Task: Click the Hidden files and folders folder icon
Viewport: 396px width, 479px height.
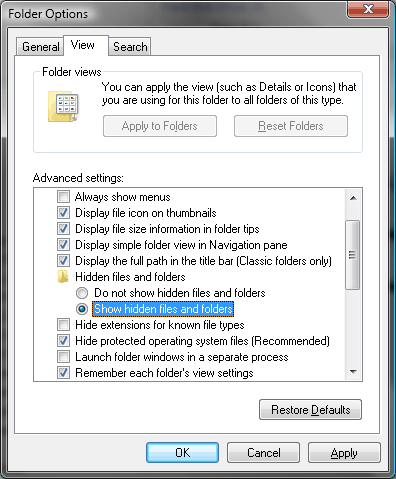Action: coord(63,277)
